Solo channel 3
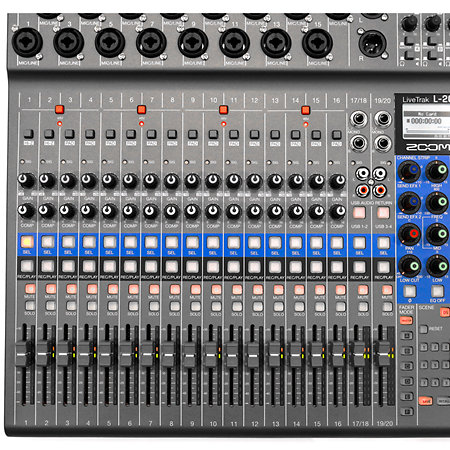 click(71, 306)
